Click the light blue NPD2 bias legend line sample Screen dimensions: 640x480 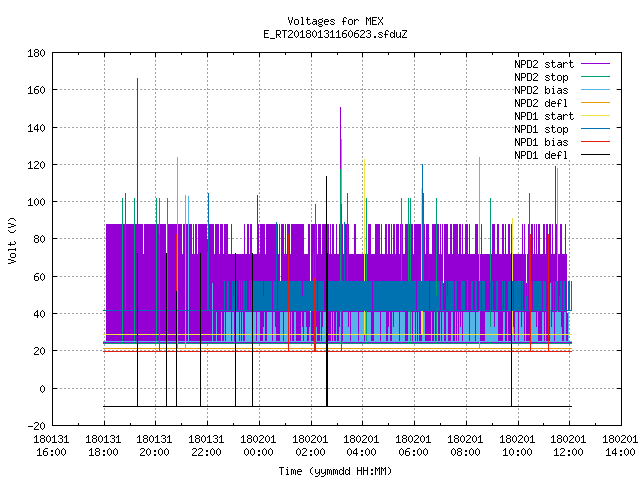(596, 90)
